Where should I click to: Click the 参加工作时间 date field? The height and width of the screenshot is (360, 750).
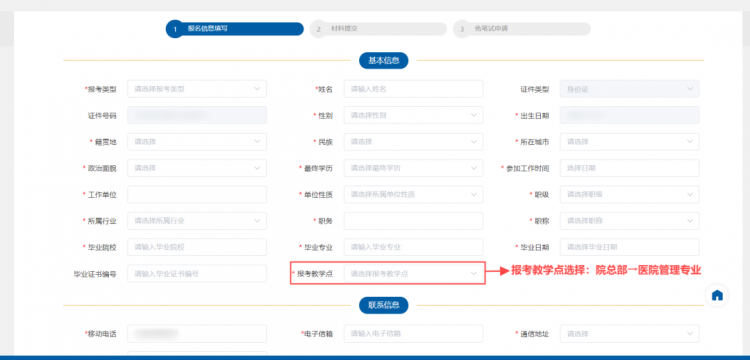click(x=629, y=168)
